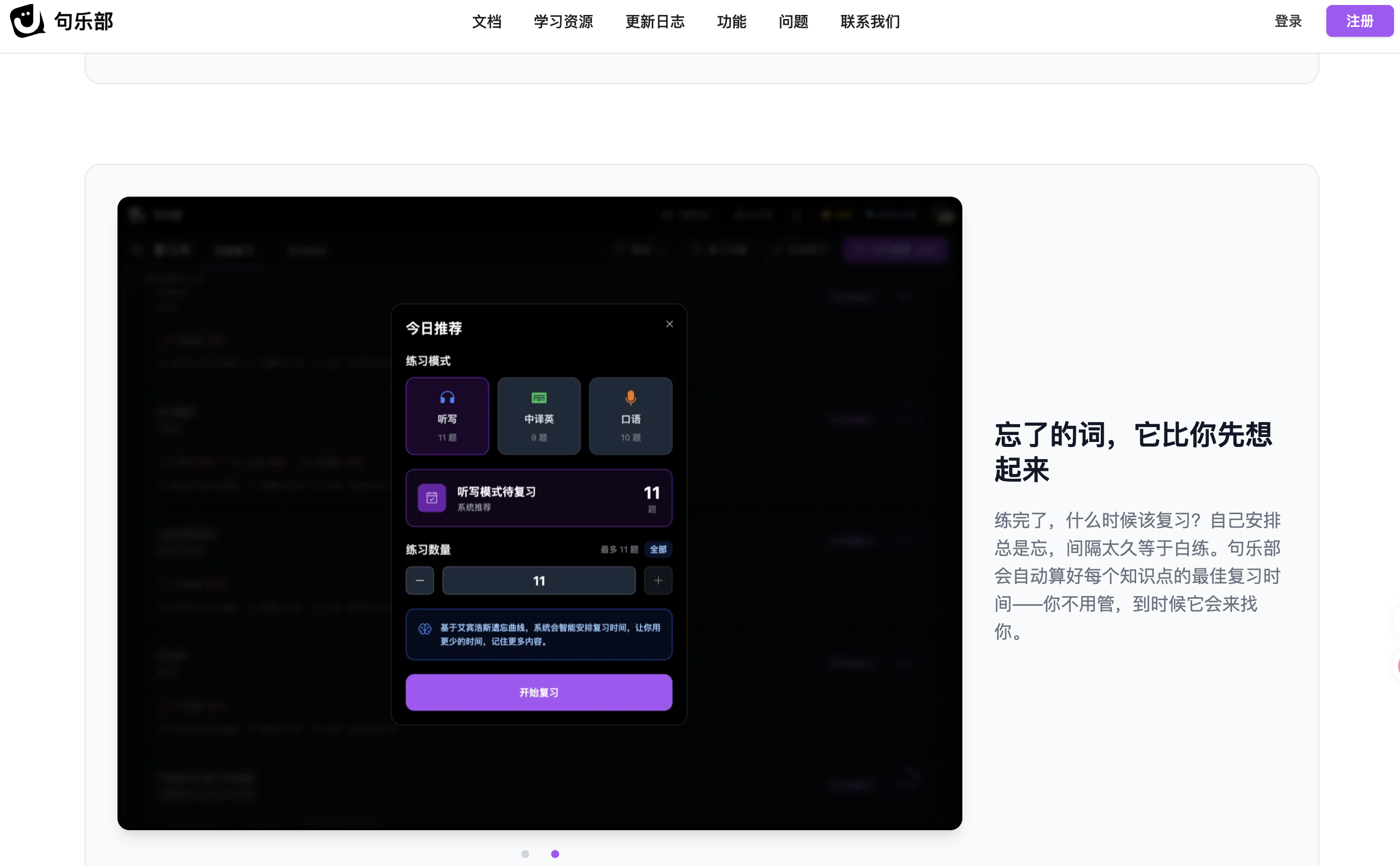Click the 开始复习 button
This screenshot has height=866, width=1400.
[539, 692]
